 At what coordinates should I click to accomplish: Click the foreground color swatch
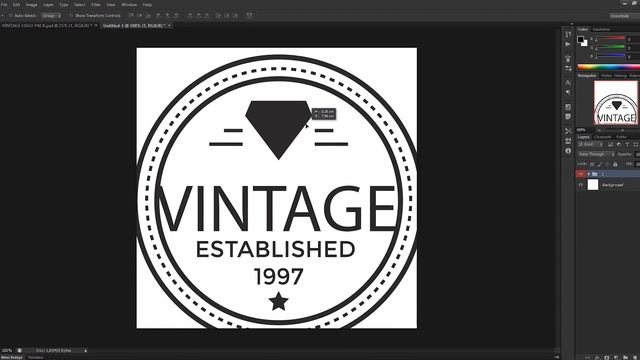coord(580,40)
